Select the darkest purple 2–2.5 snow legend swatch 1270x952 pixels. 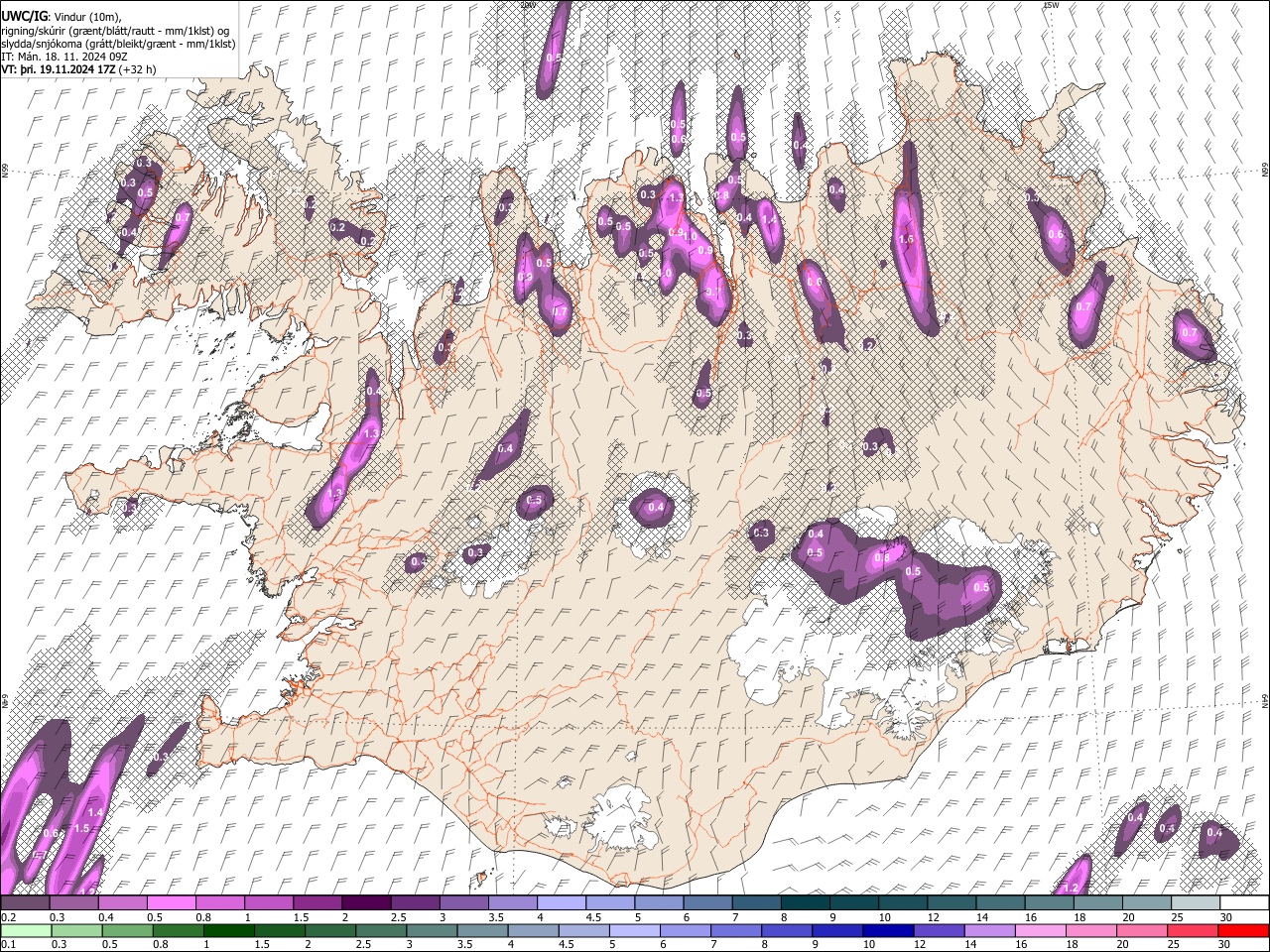[365, 903]
